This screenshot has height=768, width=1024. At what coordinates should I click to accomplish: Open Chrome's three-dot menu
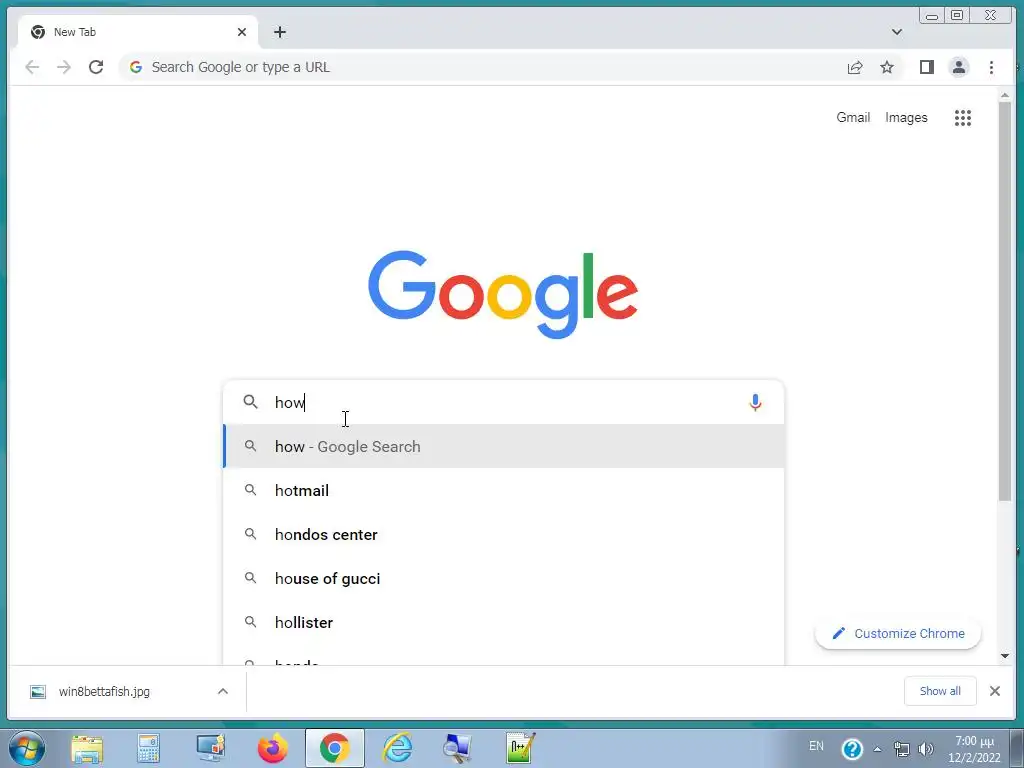coord(991,67)
